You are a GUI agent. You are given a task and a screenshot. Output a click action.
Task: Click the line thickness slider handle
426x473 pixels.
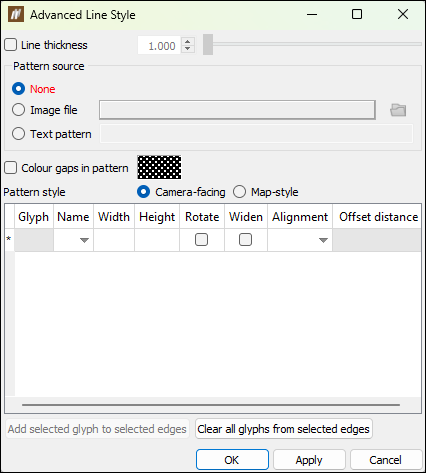coord(208,44)
